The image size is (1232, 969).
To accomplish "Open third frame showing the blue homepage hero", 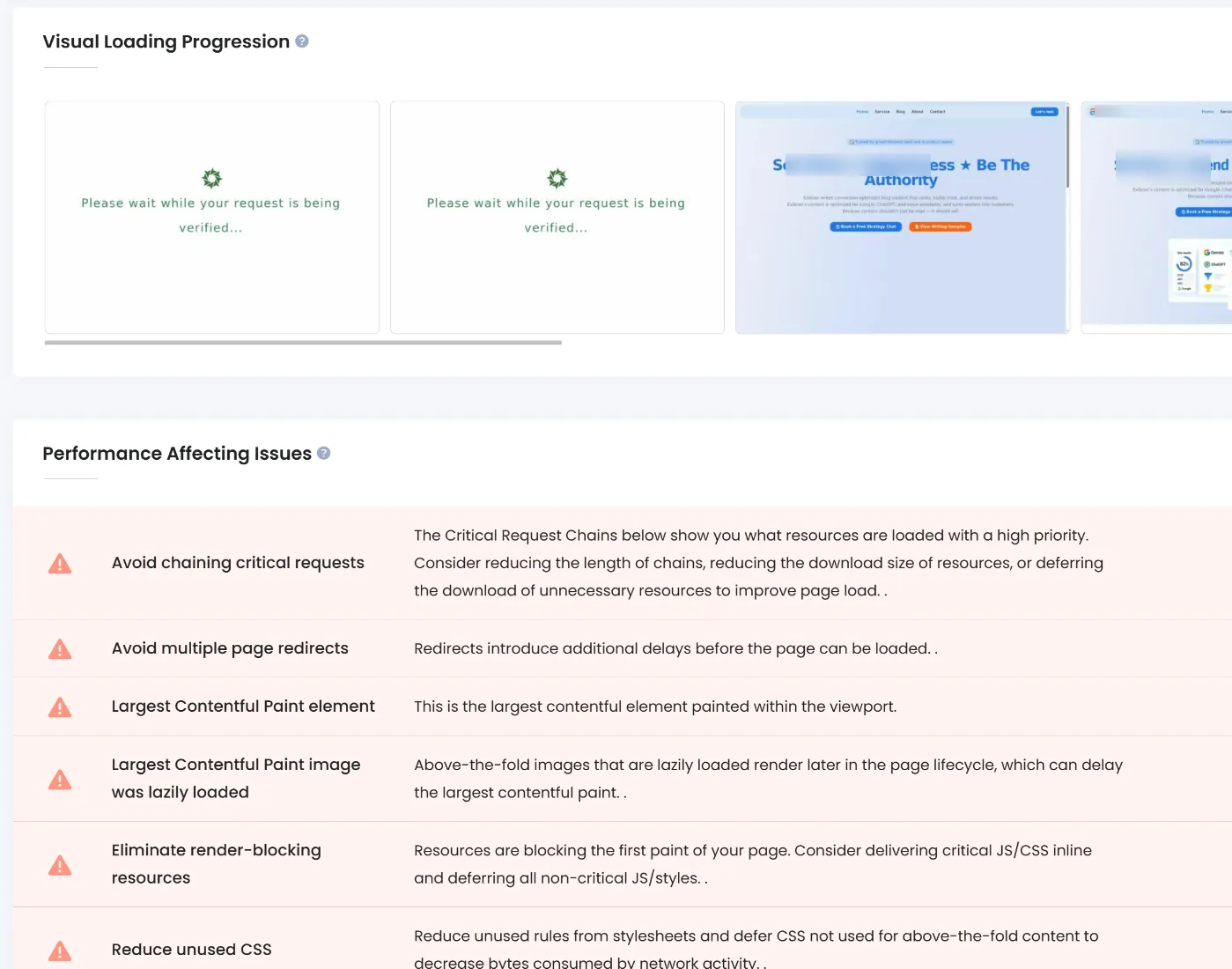I will [902, 217].
